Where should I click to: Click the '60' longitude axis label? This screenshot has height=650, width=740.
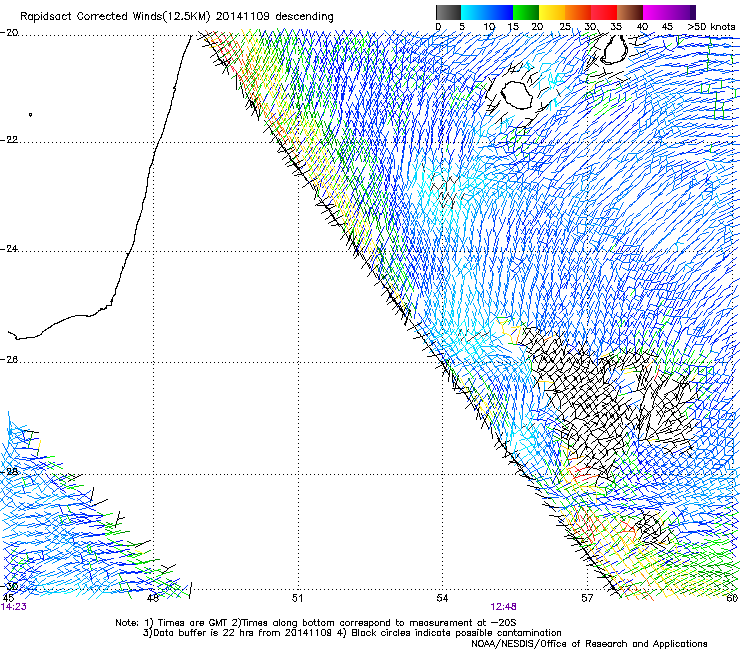(732, 598)
